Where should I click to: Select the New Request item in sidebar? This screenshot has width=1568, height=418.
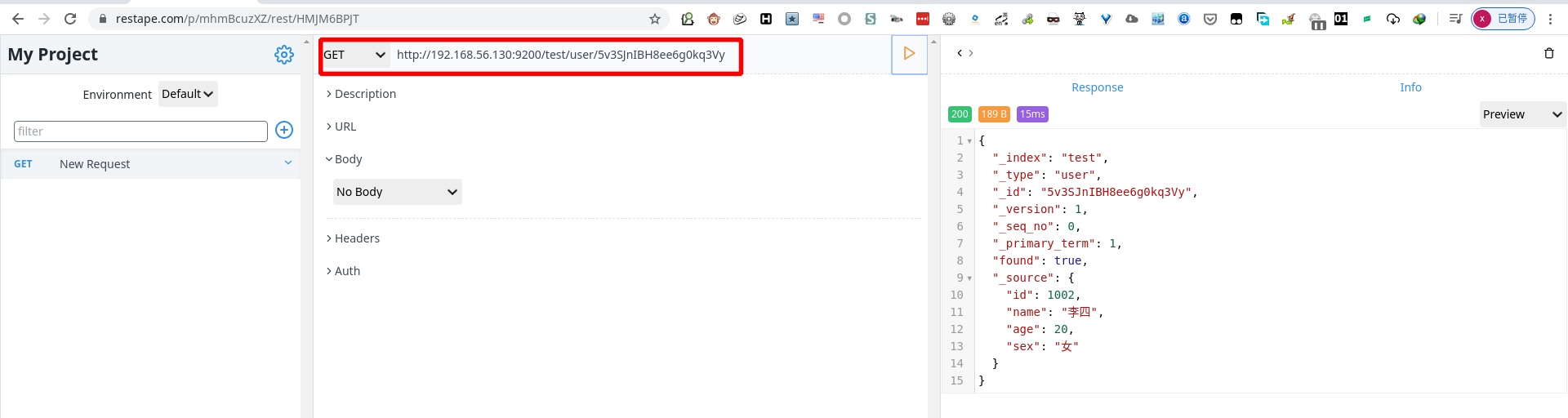click(151, 164)
